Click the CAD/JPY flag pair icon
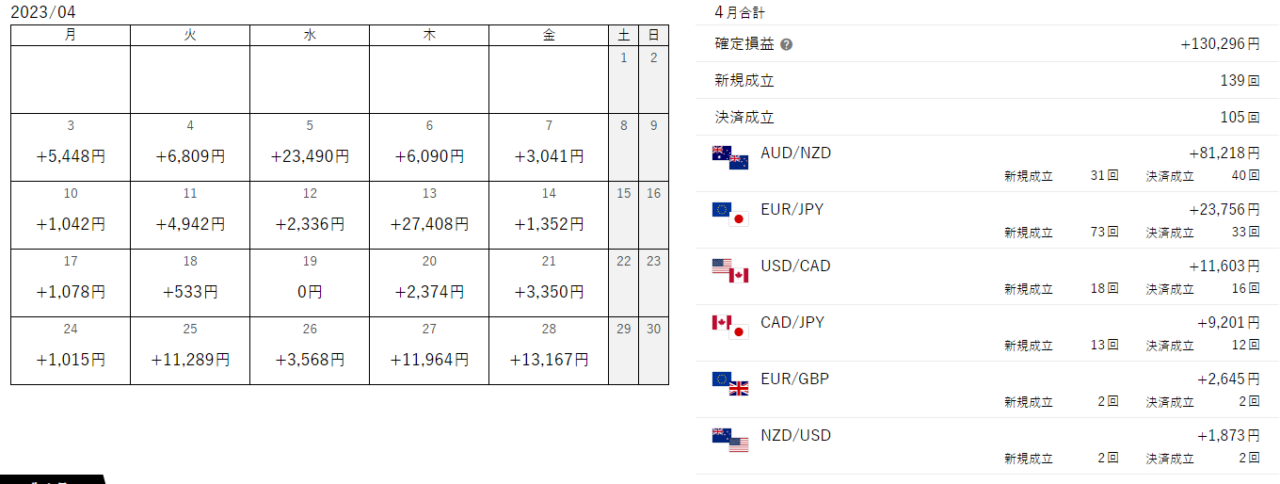The height and width of the screenshot is (484, 1280). point(729,327)
